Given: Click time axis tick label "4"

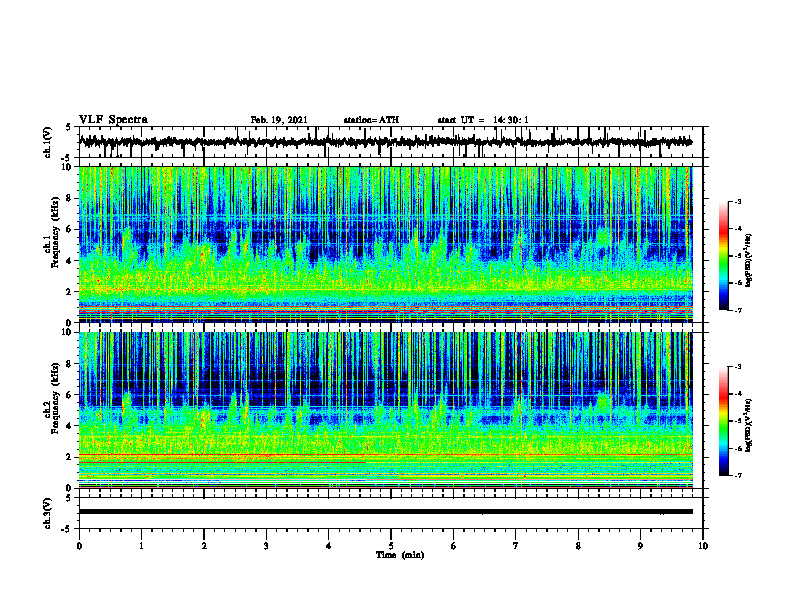Looking at the screenshot, I should click(329, 546).
